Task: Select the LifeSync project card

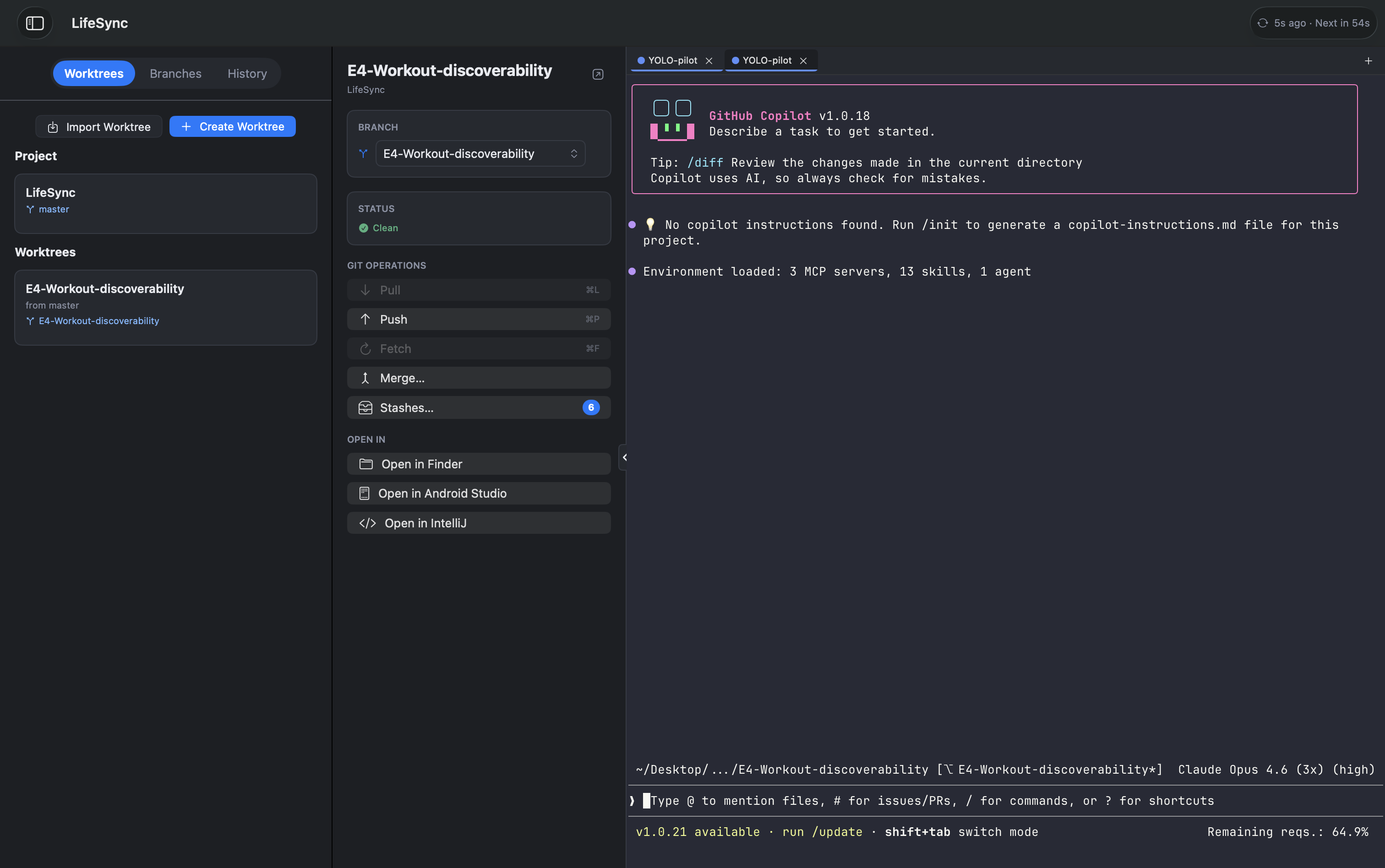Action: tap(166, 203)
